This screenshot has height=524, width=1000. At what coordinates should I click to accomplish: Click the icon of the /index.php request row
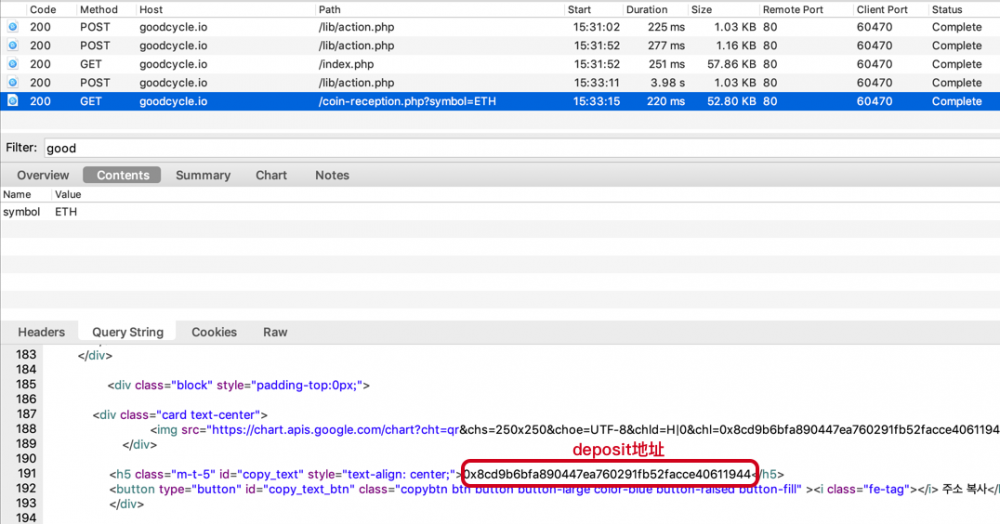coord(12,64)
